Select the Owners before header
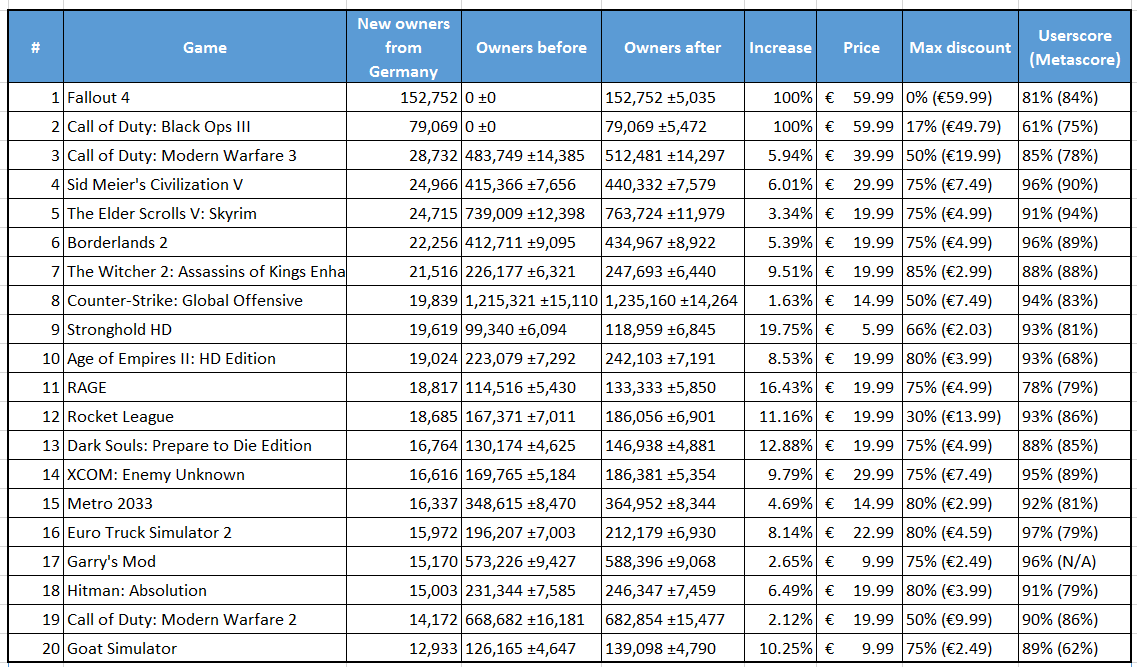The image size is (1137, 667). [x=532, y=48]
